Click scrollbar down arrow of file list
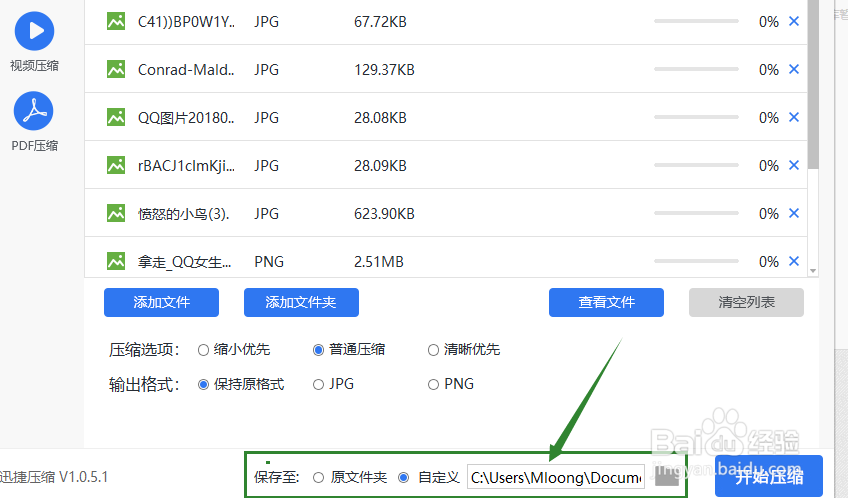The image size is (848, 498). coord(813,271)
